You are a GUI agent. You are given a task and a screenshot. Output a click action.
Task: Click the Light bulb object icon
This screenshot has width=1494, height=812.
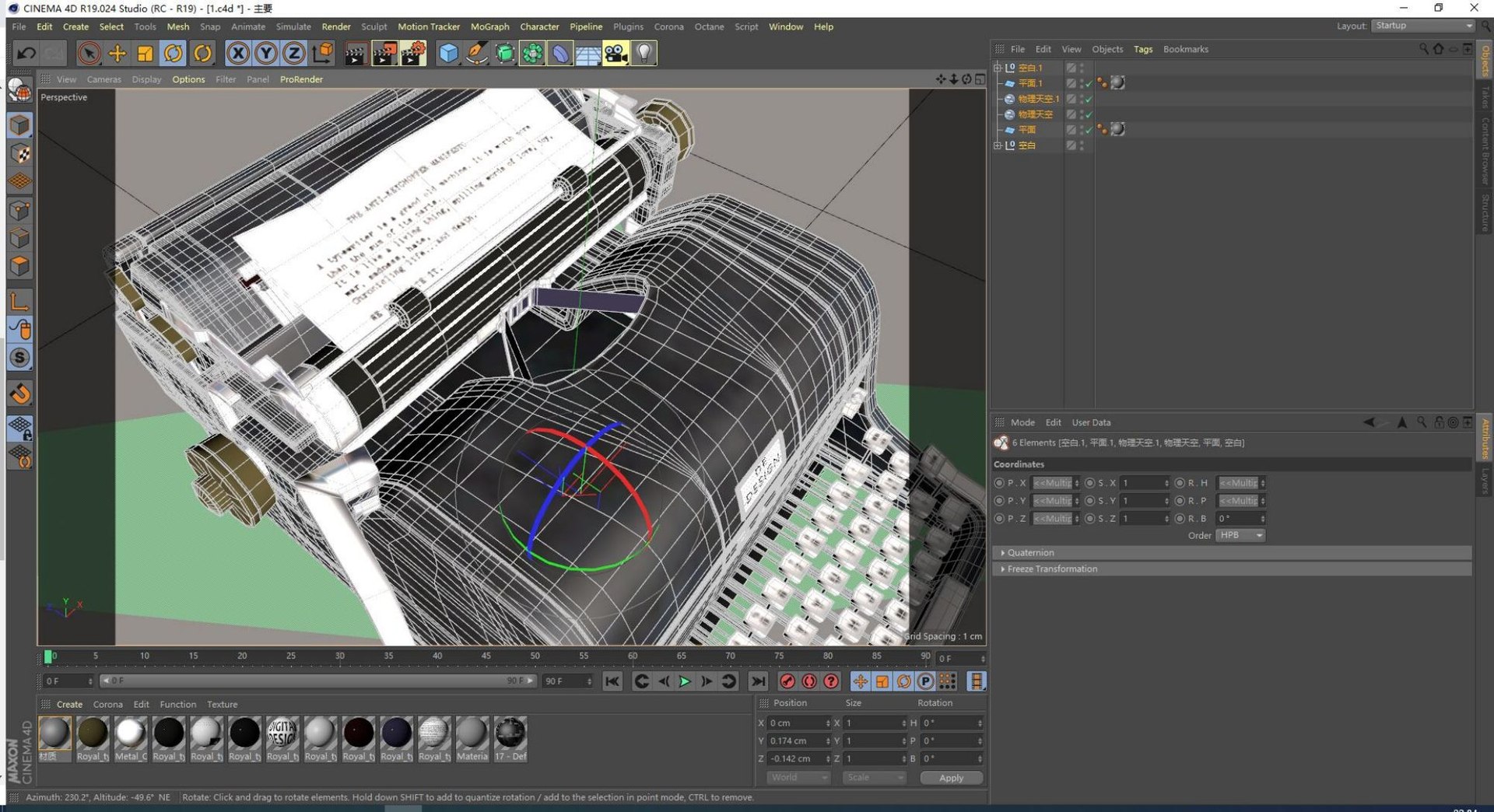[644, 53]
